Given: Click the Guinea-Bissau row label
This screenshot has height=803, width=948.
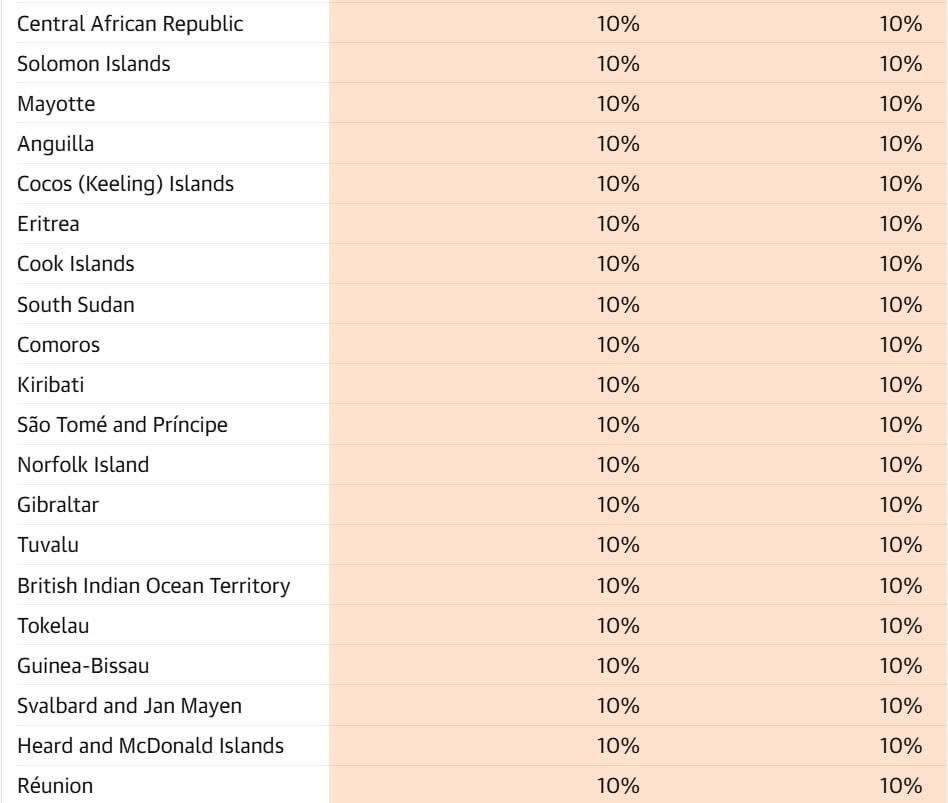Looking at the screenshot, I should coord(83,666).
